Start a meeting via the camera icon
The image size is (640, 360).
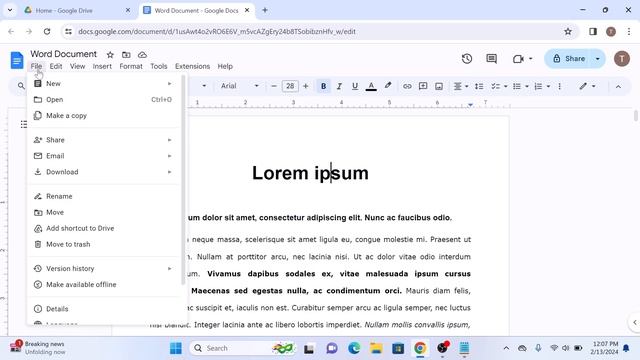pyautogui.click(x=518, y=59)
